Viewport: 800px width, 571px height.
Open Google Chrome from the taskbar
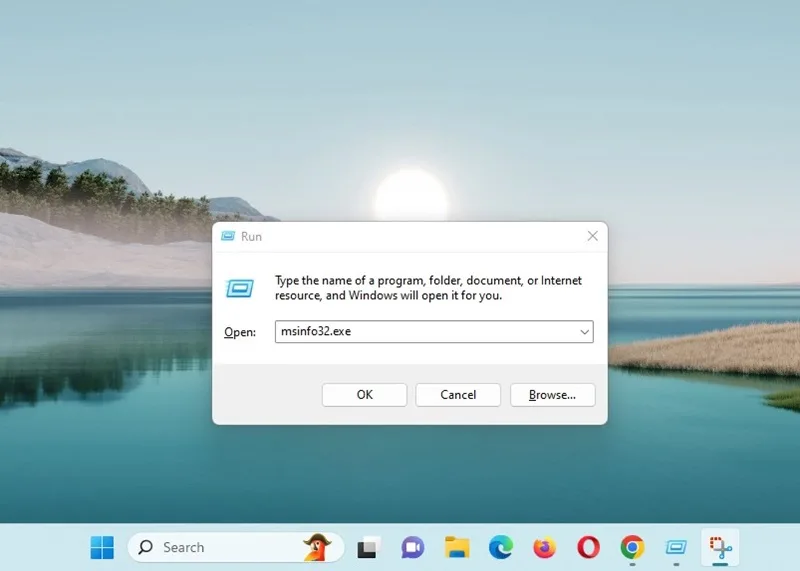point(632,548)
